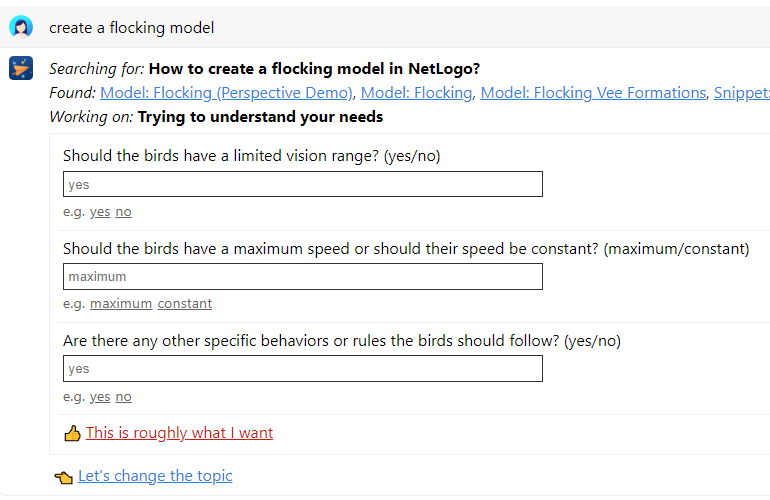Click 'This is roughly what I want'
Viewport: 770px width, 500px height.
(180, 433)
